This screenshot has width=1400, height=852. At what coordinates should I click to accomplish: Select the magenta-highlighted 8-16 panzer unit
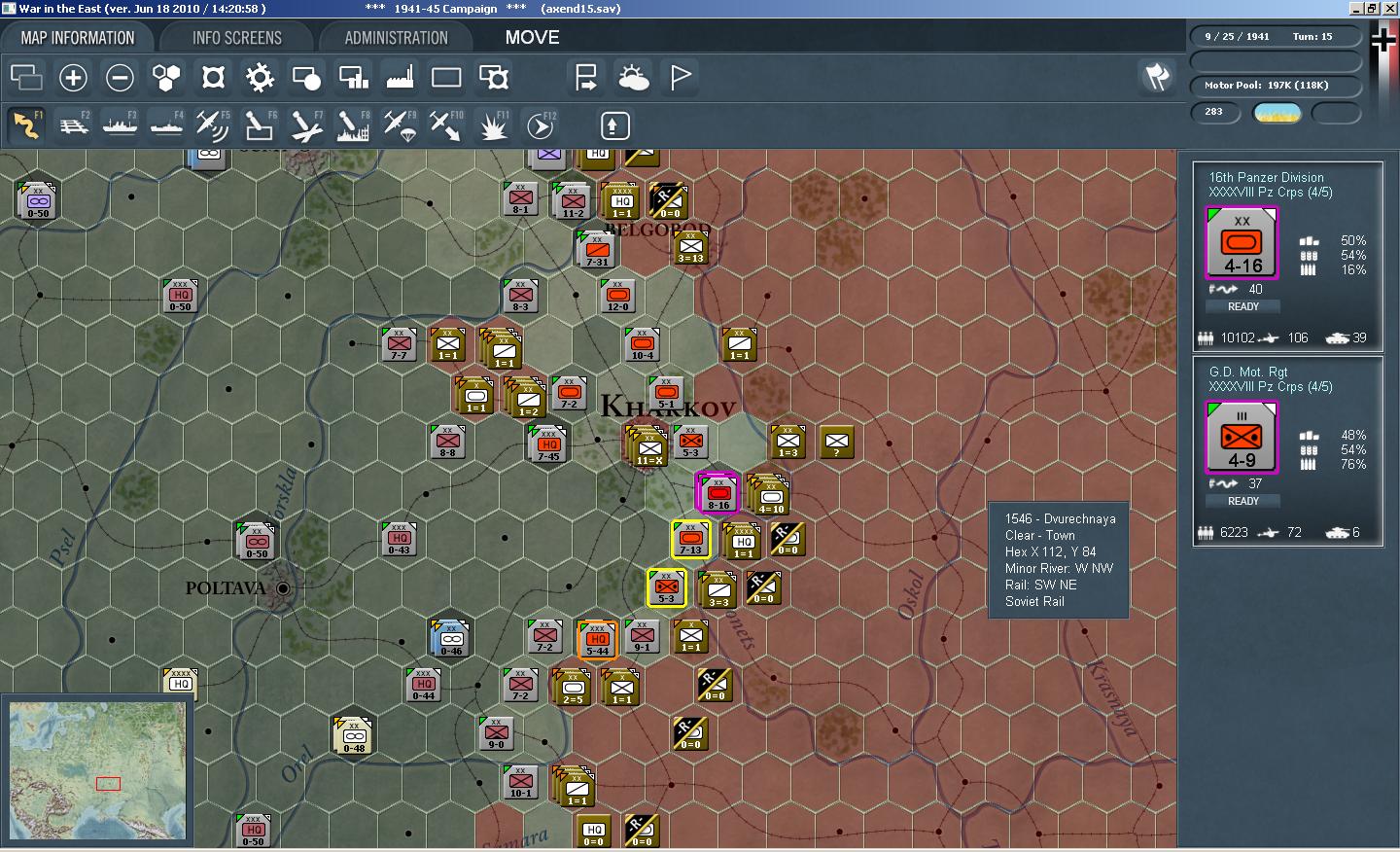tap(718, 493)
